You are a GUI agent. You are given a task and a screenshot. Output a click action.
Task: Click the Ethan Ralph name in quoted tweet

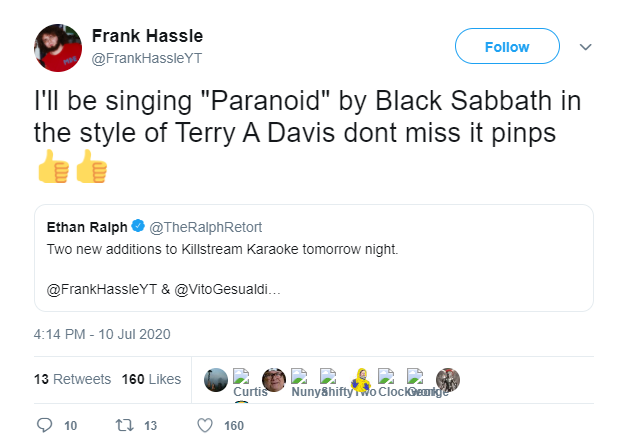87,227
